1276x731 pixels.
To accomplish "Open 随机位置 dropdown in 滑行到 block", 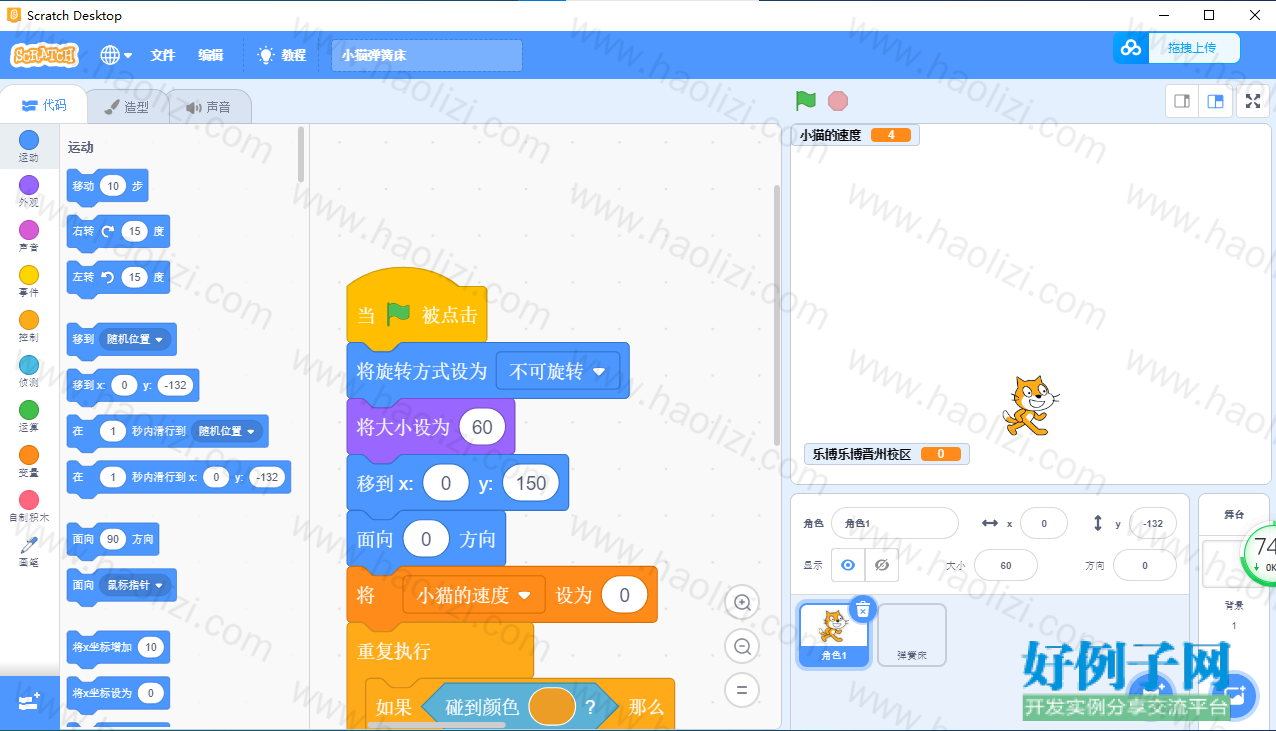I will 227,431.
